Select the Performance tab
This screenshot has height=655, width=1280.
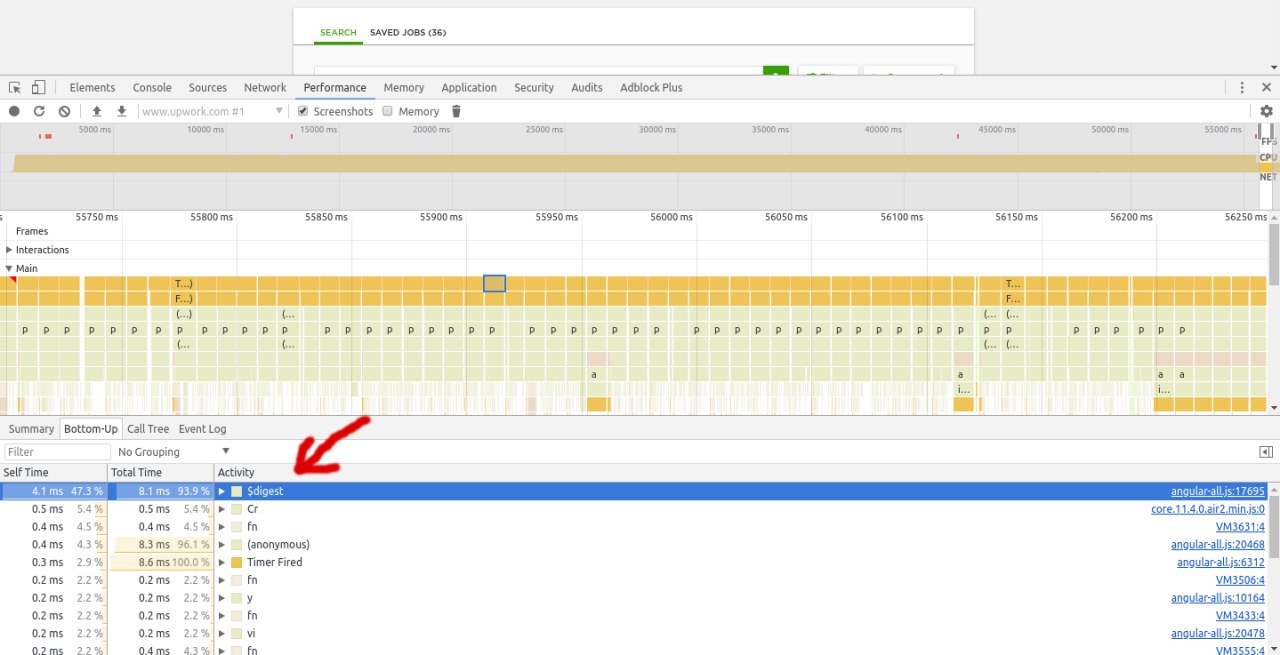(x=335, y=88)
